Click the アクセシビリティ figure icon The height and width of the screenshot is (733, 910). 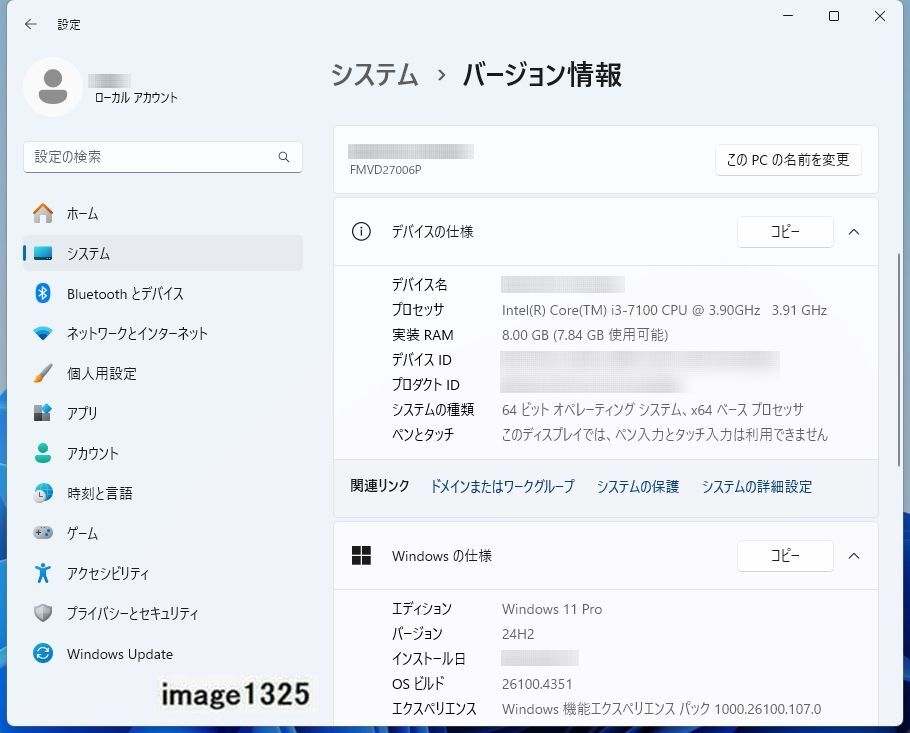(43, 573)
